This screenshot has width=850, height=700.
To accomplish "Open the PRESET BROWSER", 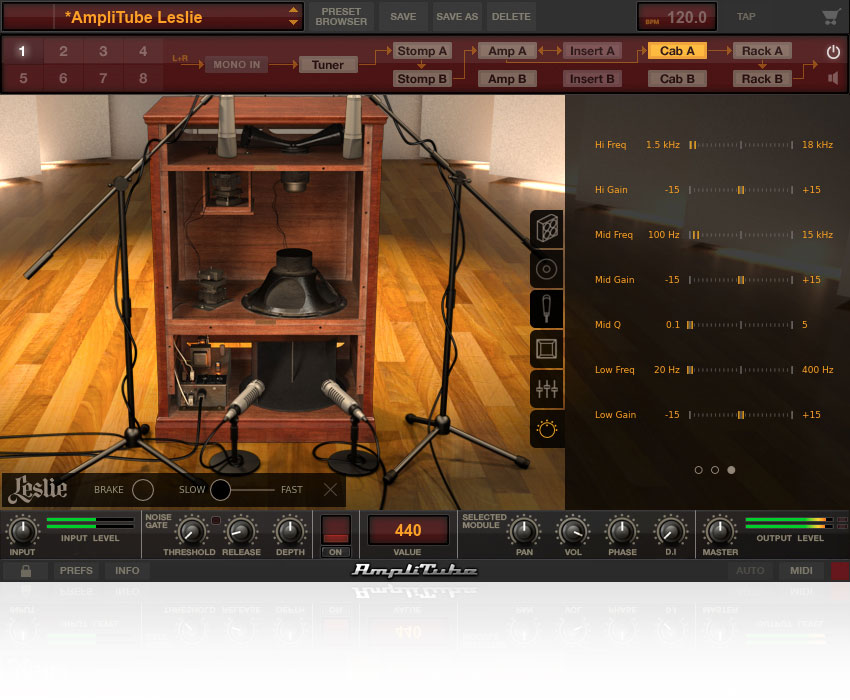I will pos(341,16).
